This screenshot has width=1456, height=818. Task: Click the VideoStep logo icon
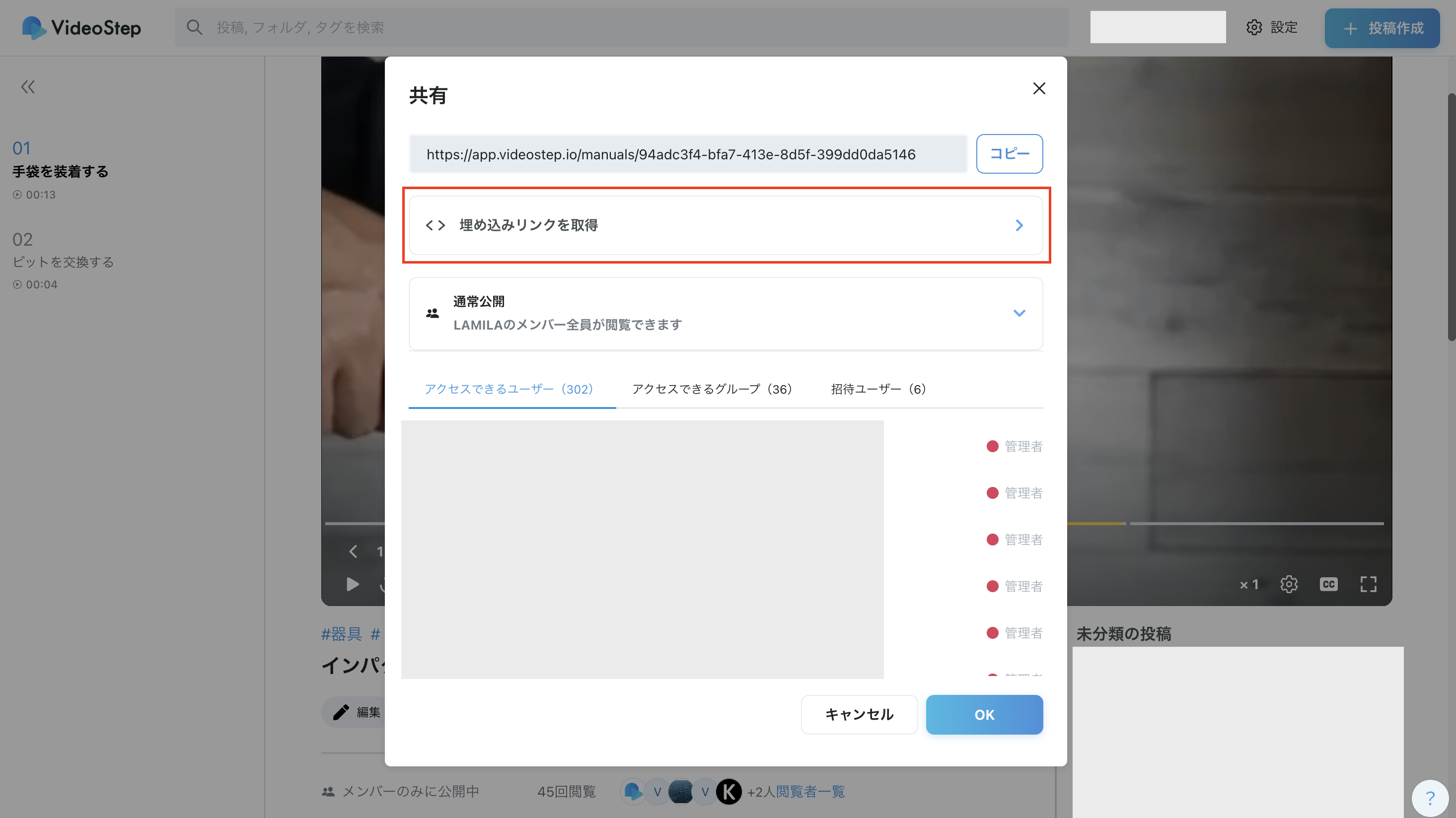tap(34, 28)
